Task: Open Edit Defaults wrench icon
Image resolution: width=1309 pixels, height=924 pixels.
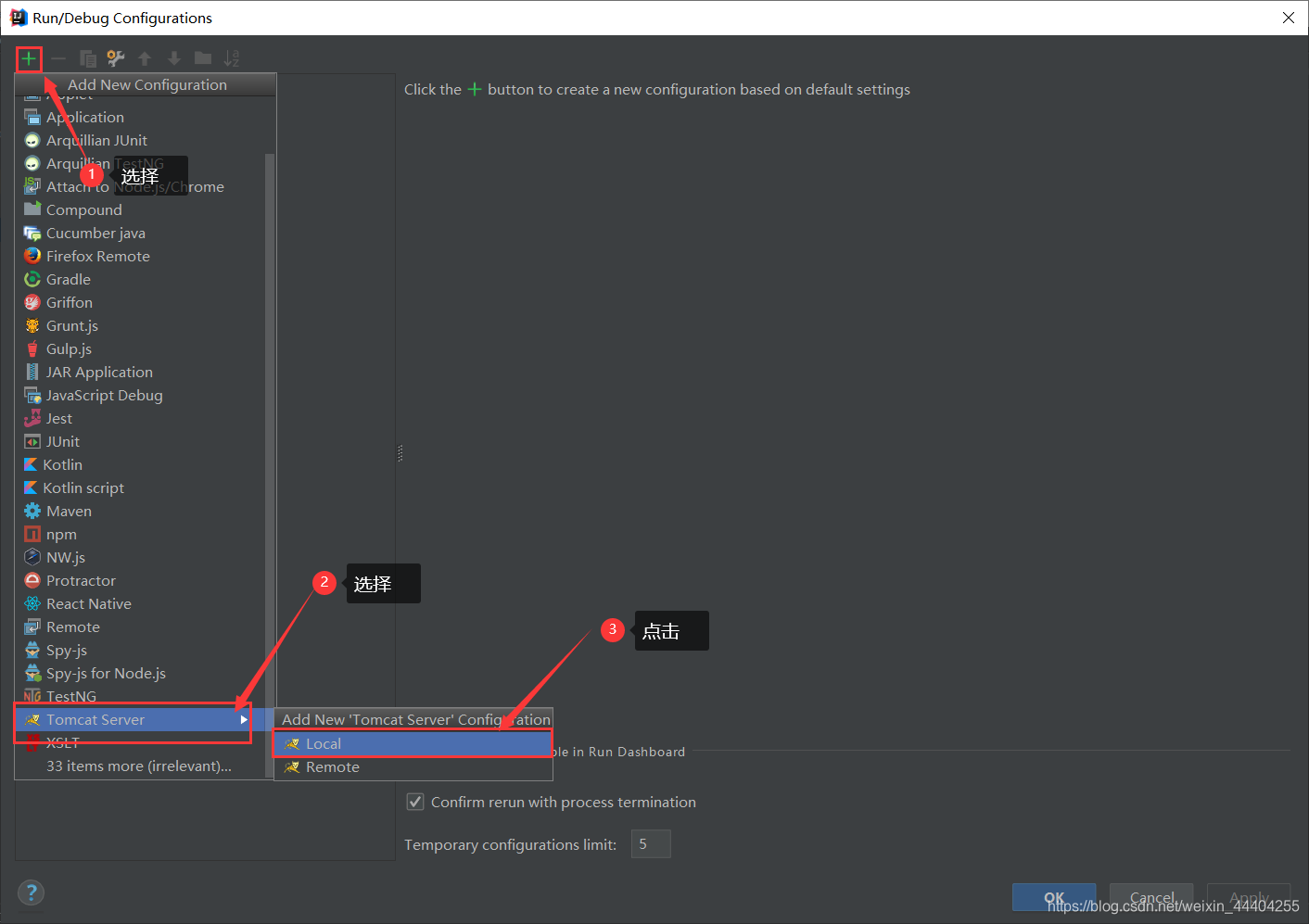Action: (116, 59)
